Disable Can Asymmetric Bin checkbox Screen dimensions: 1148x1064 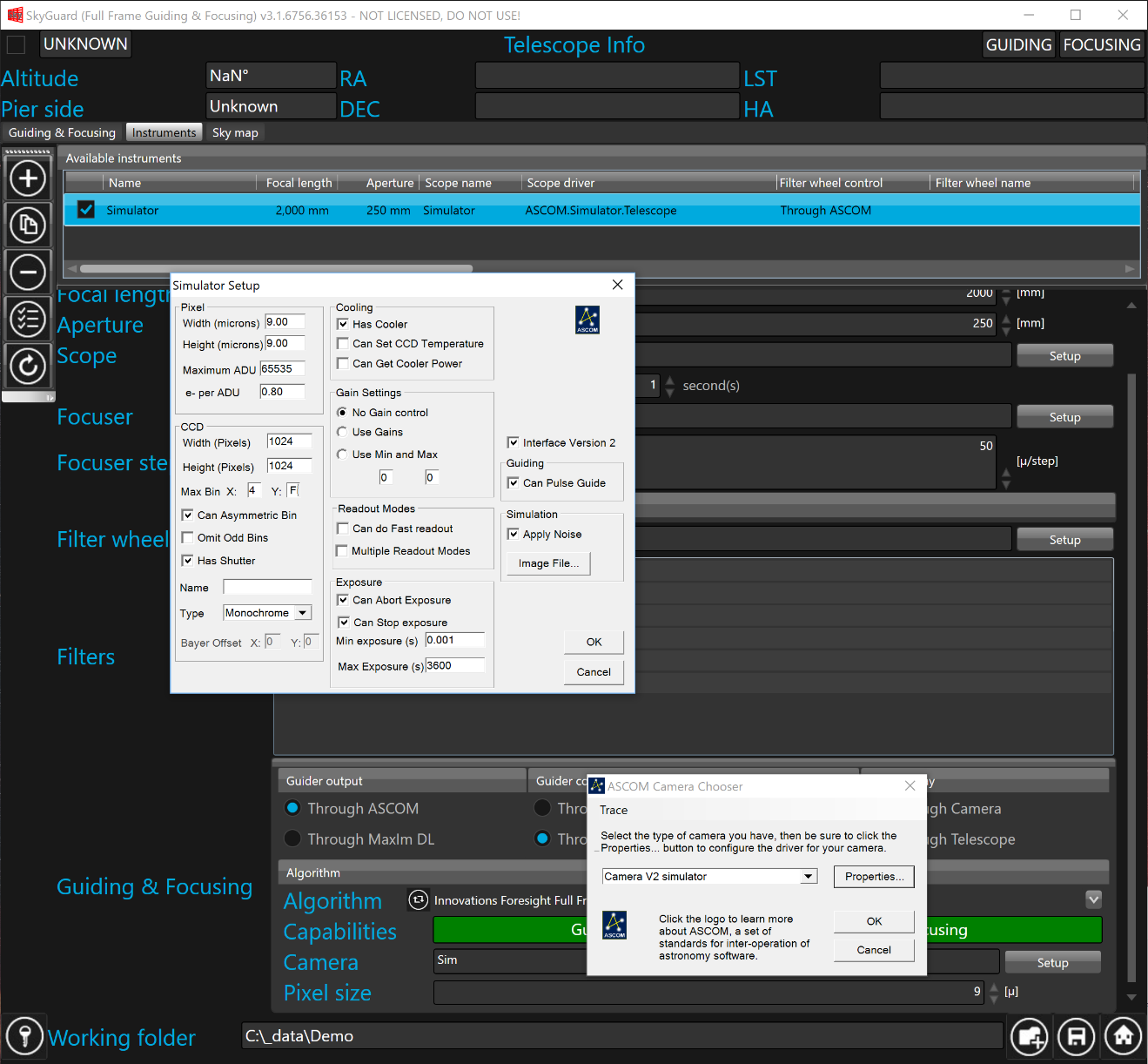pos(187,515)
